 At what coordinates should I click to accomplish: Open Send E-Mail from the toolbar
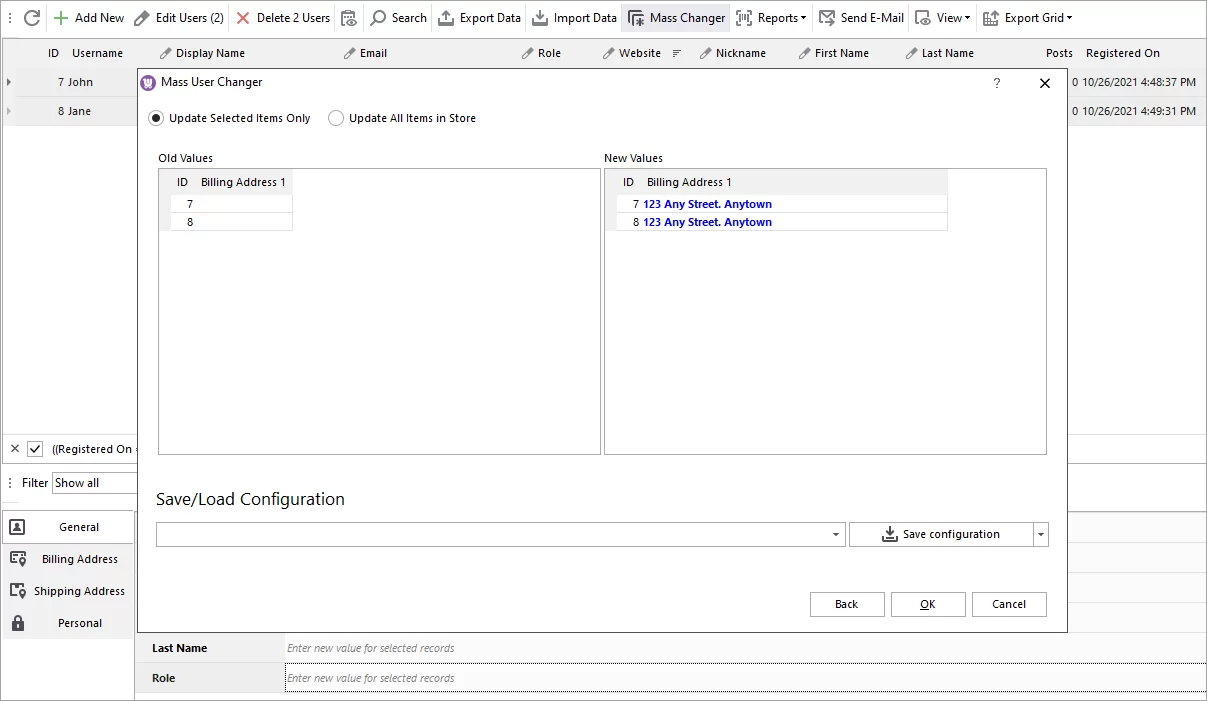pyautogui.click(x=861, y=17)
